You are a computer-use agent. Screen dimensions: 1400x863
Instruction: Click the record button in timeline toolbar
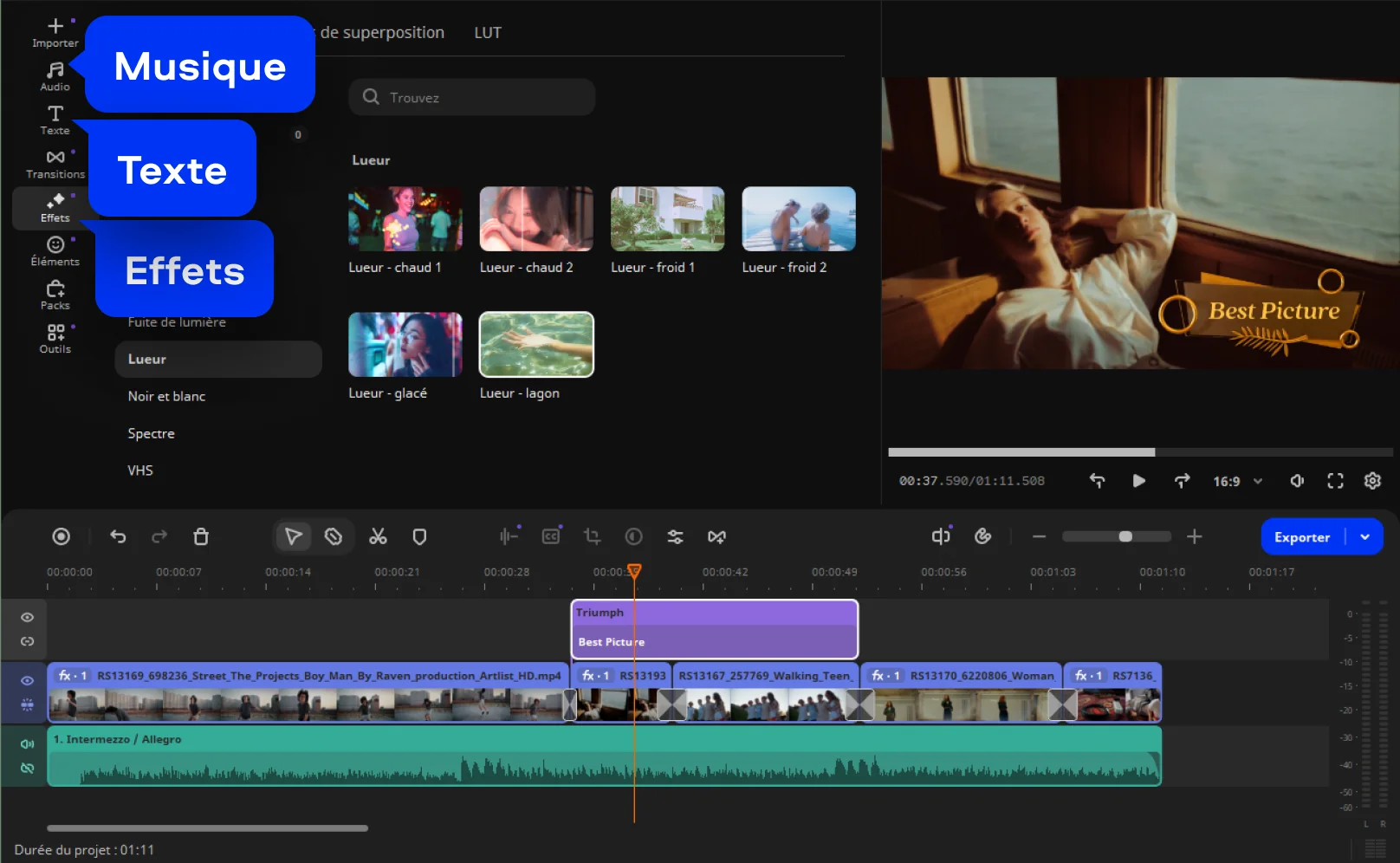pos(61,537)
